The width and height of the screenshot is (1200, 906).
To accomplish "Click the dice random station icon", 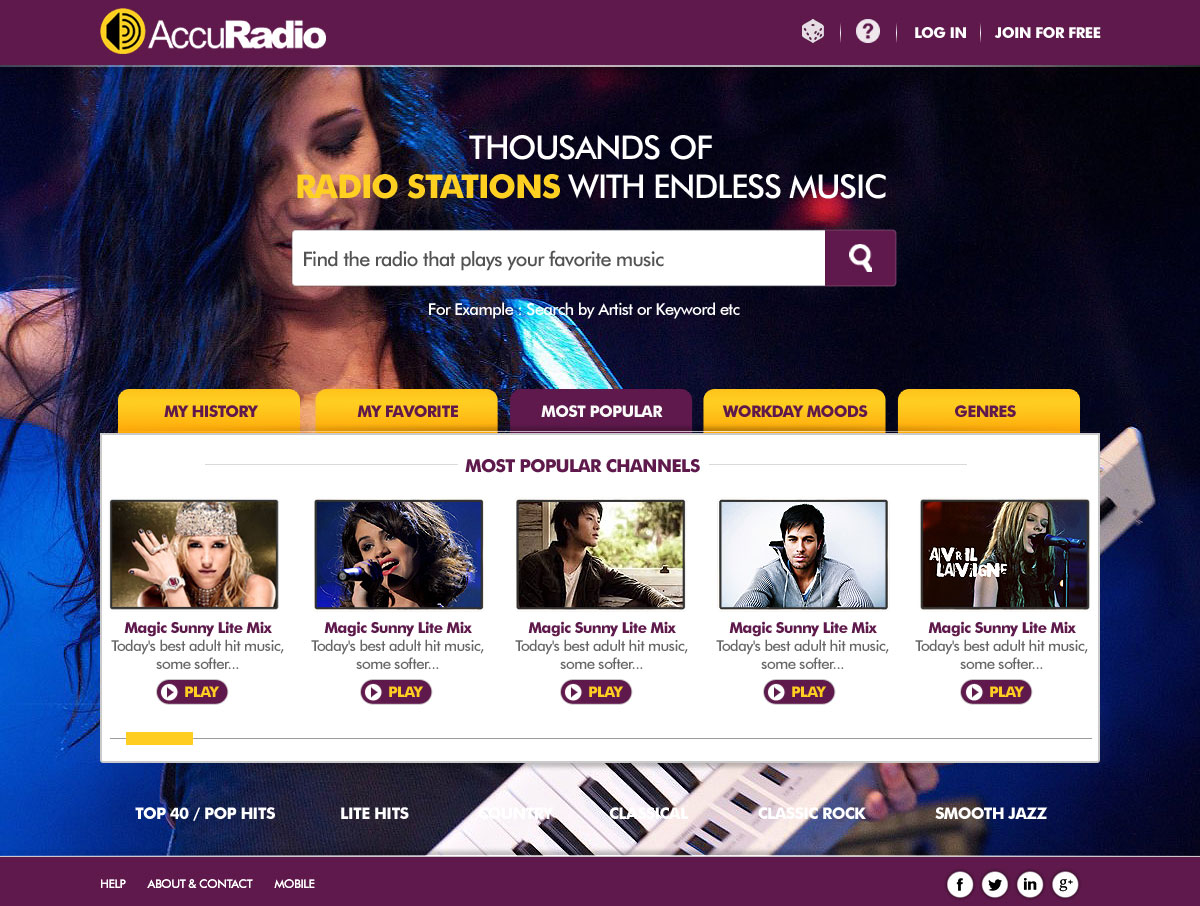I will (813, 32).
